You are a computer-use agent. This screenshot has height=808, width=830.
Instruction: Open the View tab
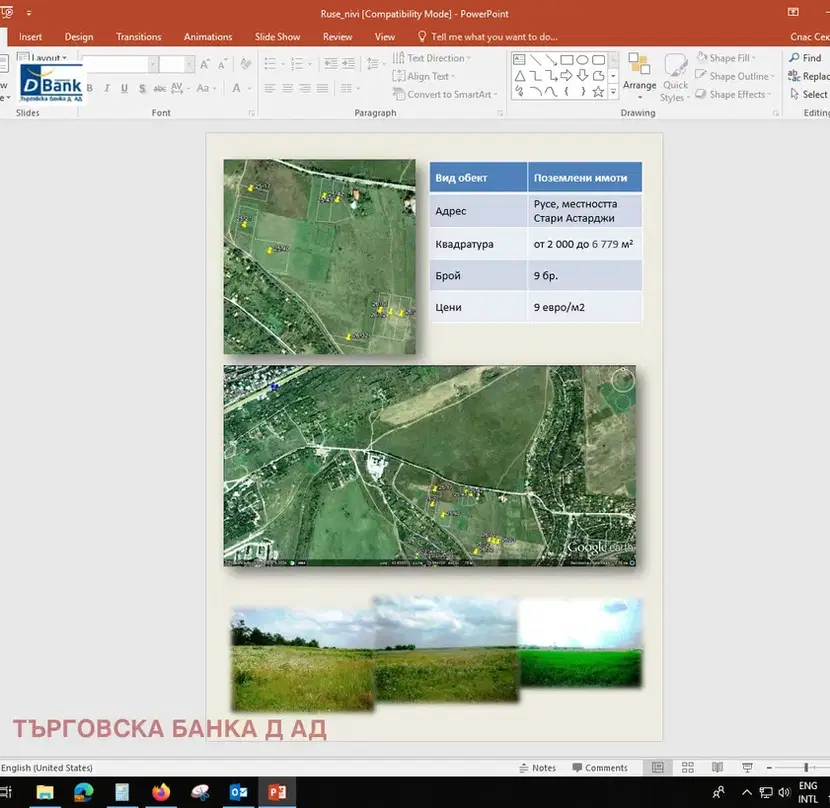pos(385,37)
